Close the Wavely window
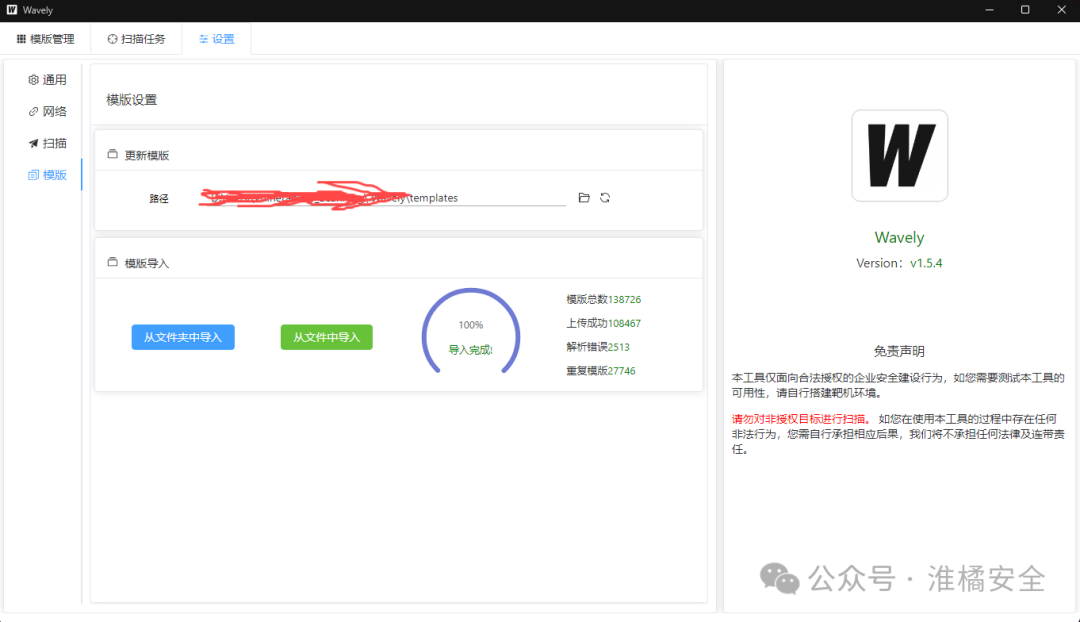Screen dimensions: 1080x622 1061,10
